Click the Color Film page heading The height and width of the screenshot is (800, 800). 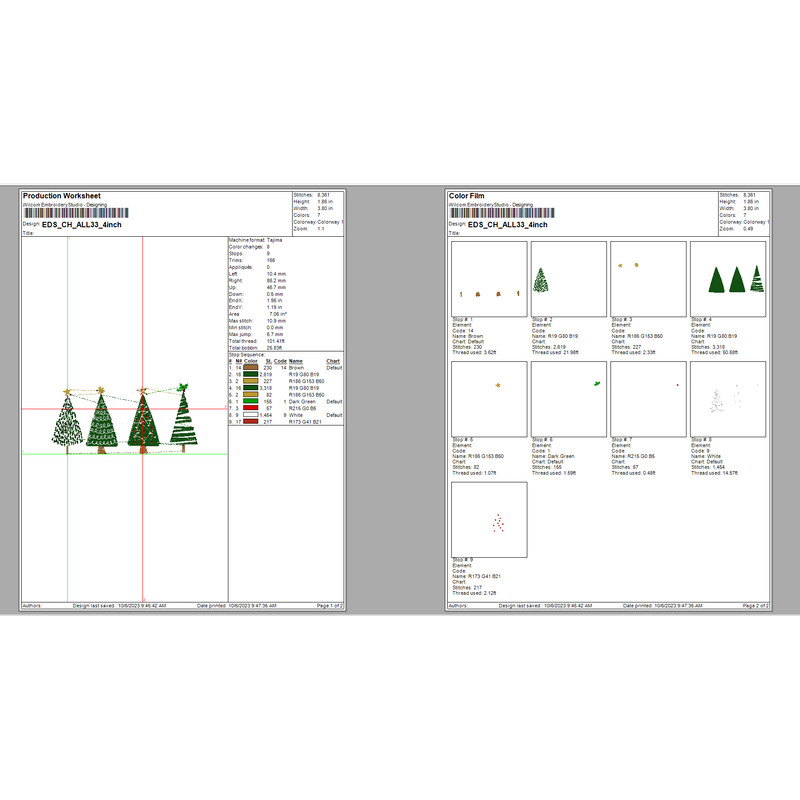(474, 196)
